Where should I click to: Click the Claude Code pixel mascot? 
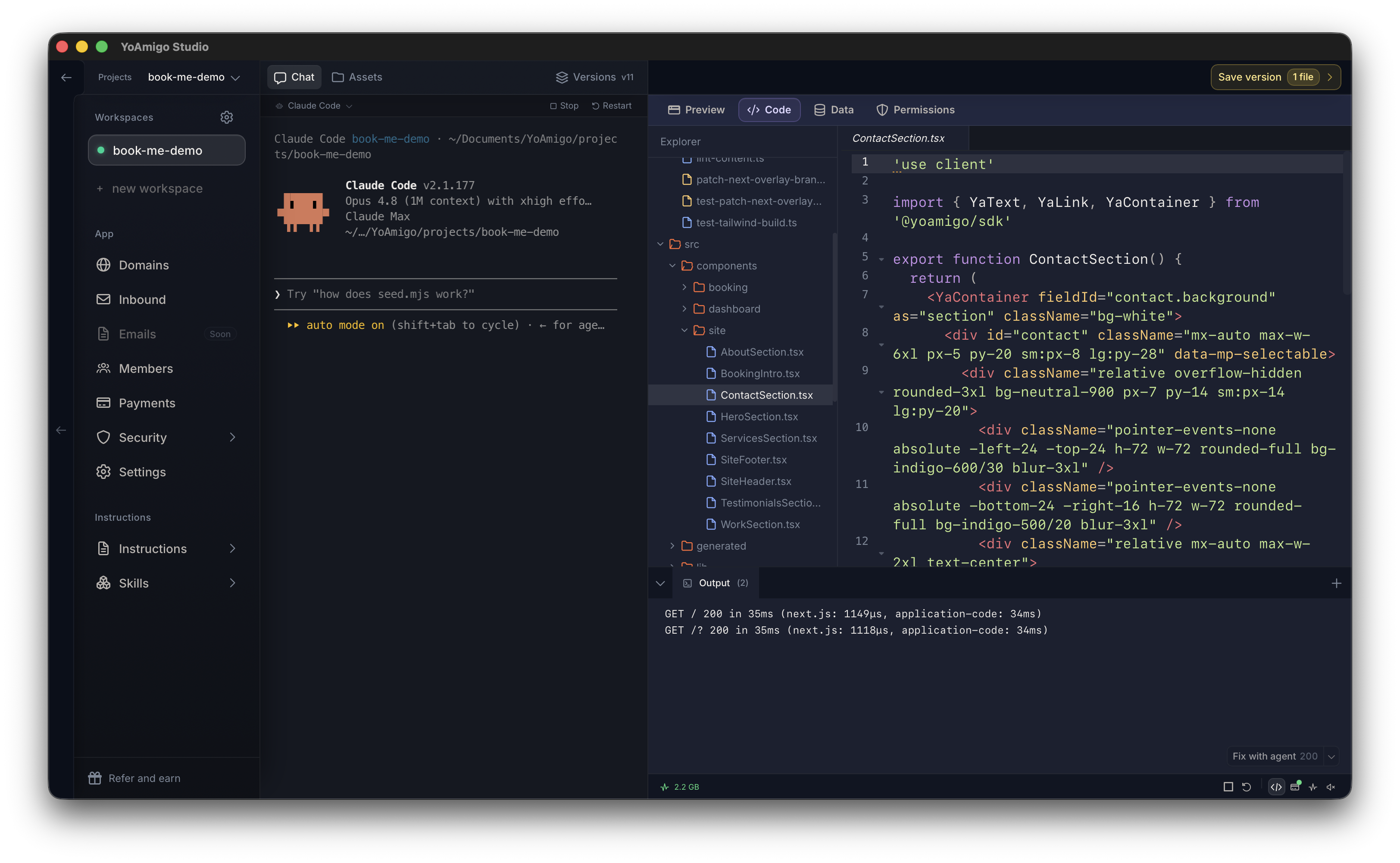303,212
